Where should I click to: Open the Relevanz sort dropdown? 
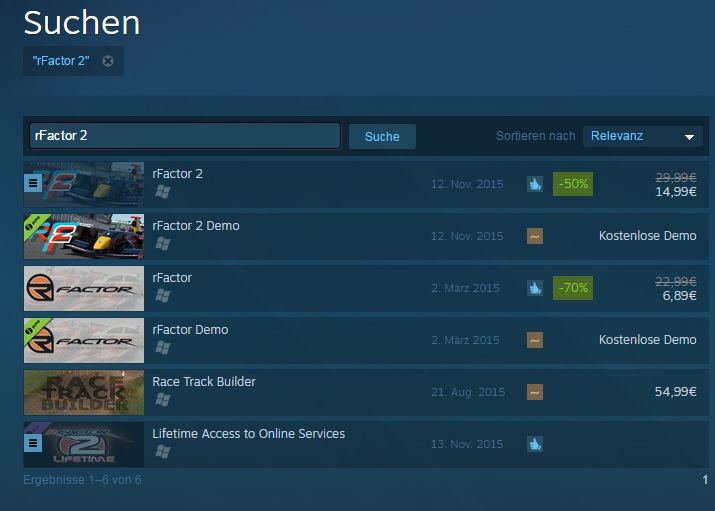pyautogui.click(x=642, y=136)
